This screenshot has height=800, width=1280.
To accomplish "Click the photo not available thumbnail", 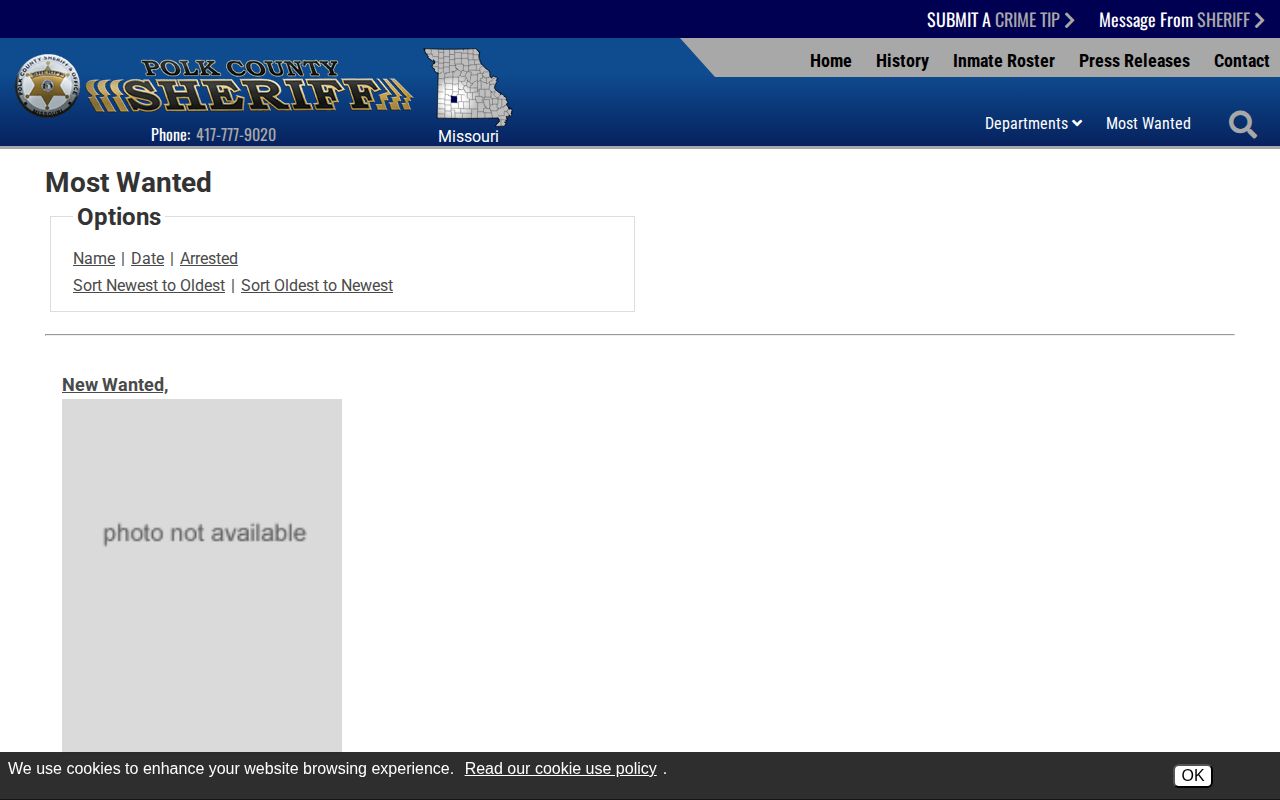I will coord(202,575).
